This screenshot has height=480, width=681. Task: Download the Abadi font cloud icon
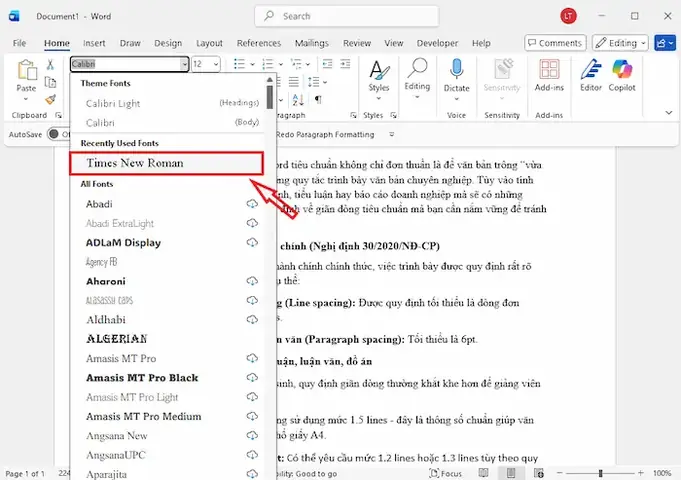tap(252, 204)
